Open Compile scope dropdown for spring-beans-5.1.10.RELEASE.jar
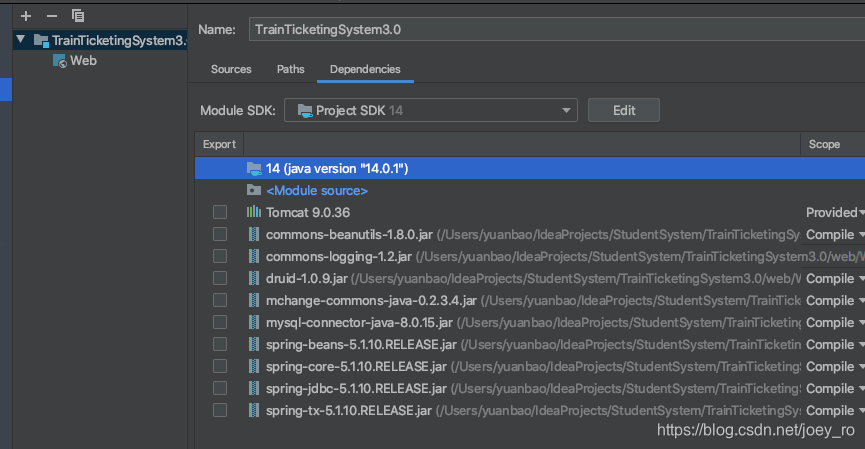This screenshot has width=865, height=449. pos(835,345)
